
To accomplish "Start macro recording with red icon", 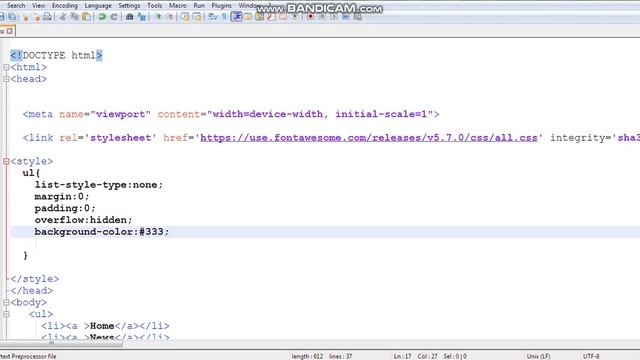I will tap(311, 17).
